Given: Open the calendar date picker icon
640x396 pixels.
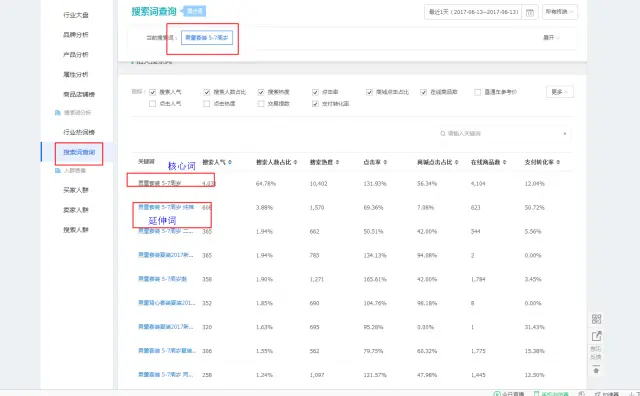Looking at the screenshot, I should (x=530, y=13).
